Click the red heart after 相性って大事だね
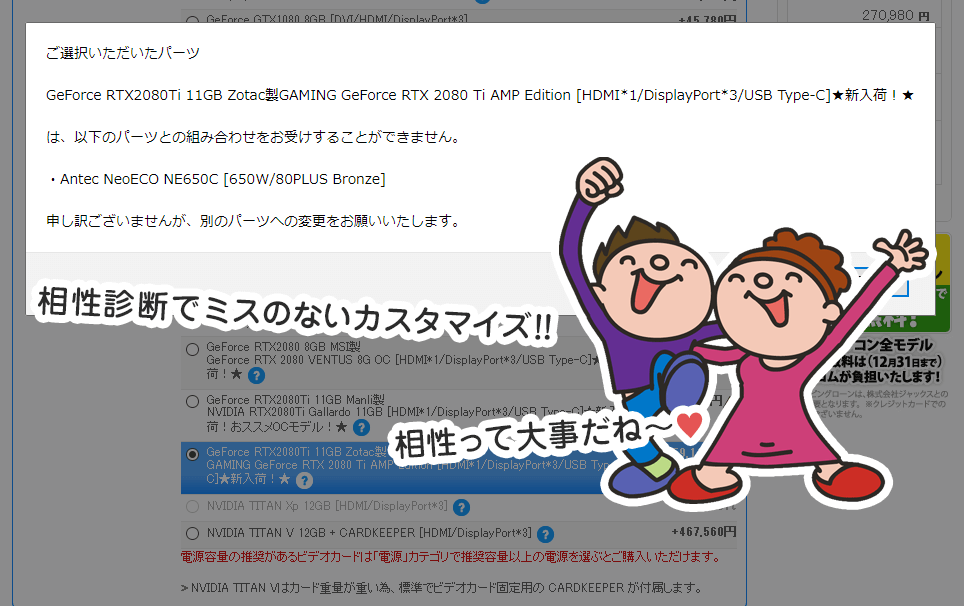This screenshot has height=606, width=964. (689, 426)
